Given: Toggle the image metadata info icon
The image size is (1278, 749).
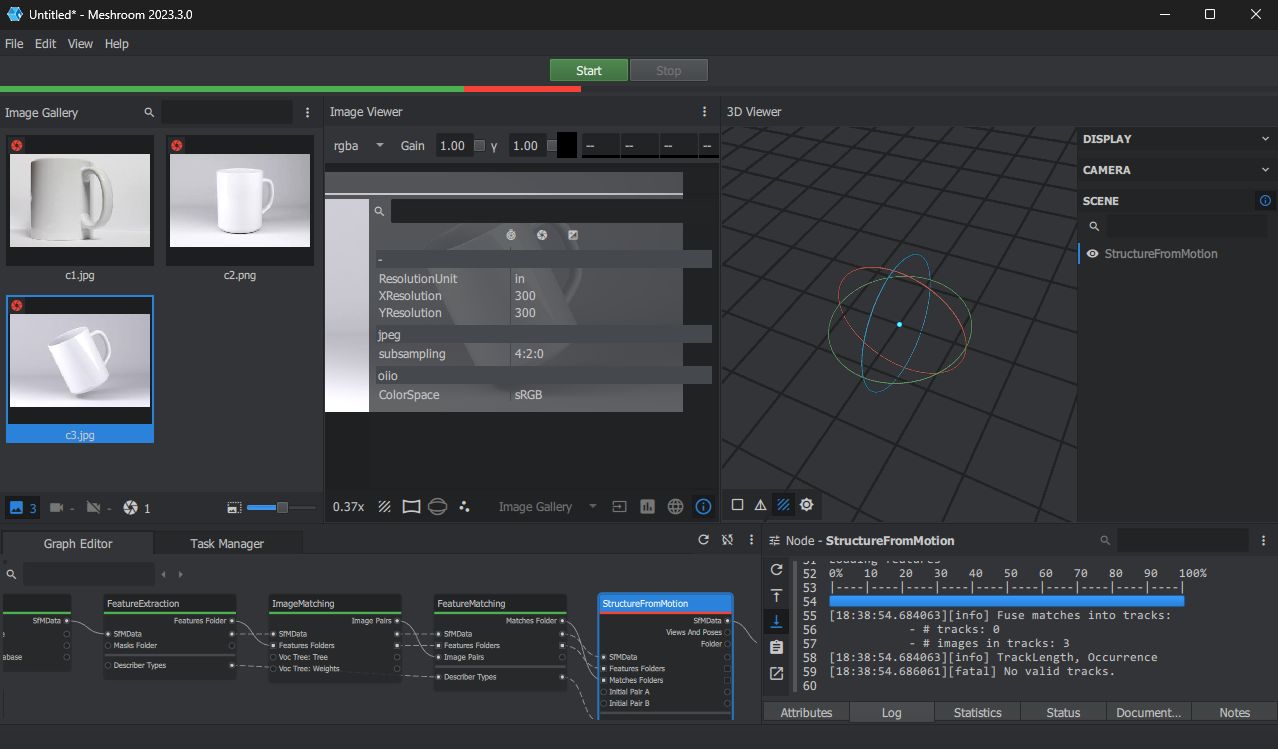Looking at the screenshot, I should coord(703,507).
